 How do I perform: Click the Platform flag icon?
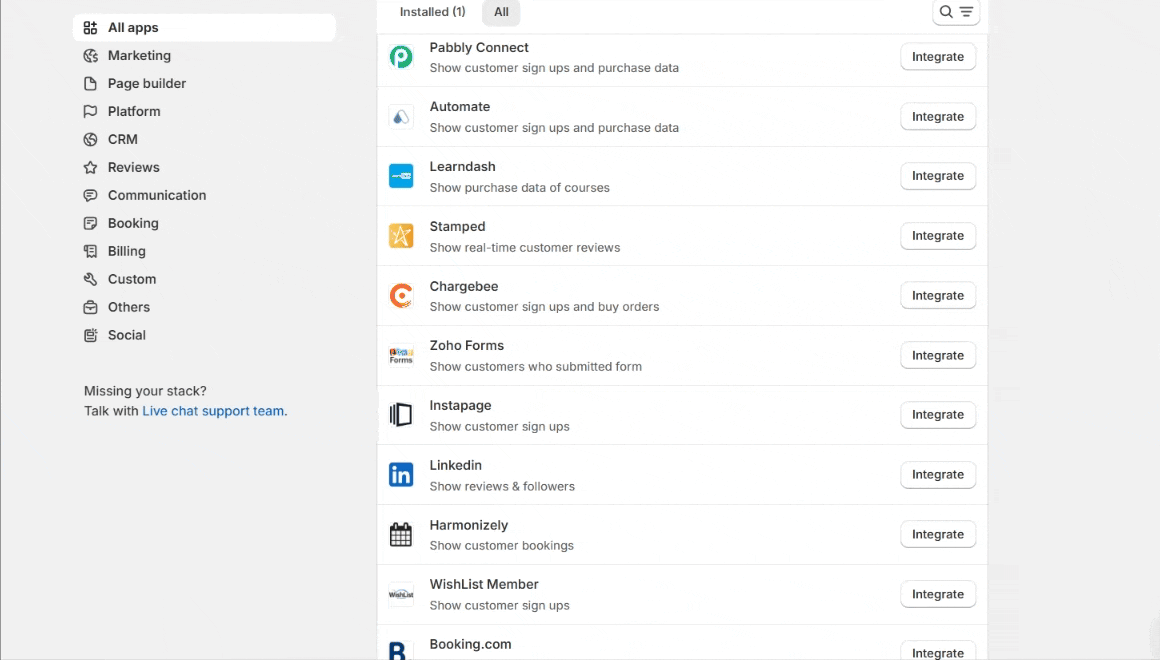point(90,112)
